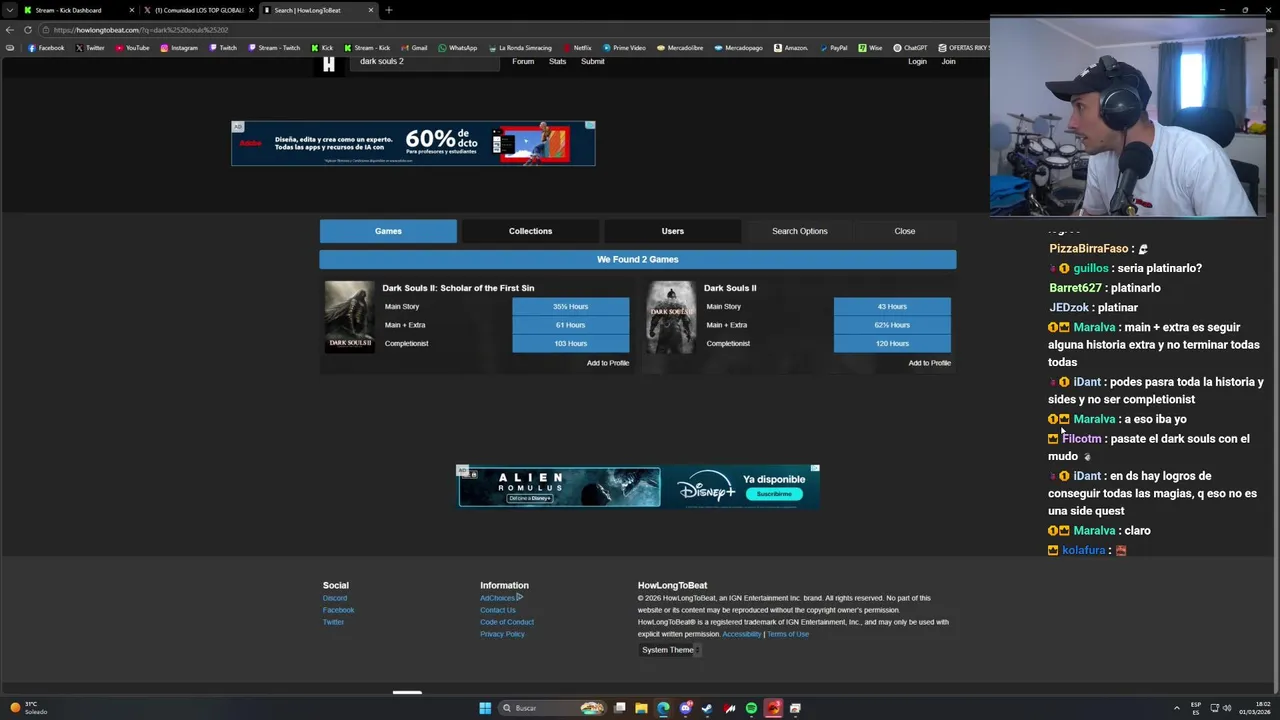Click the Join link

coord(948,62)
